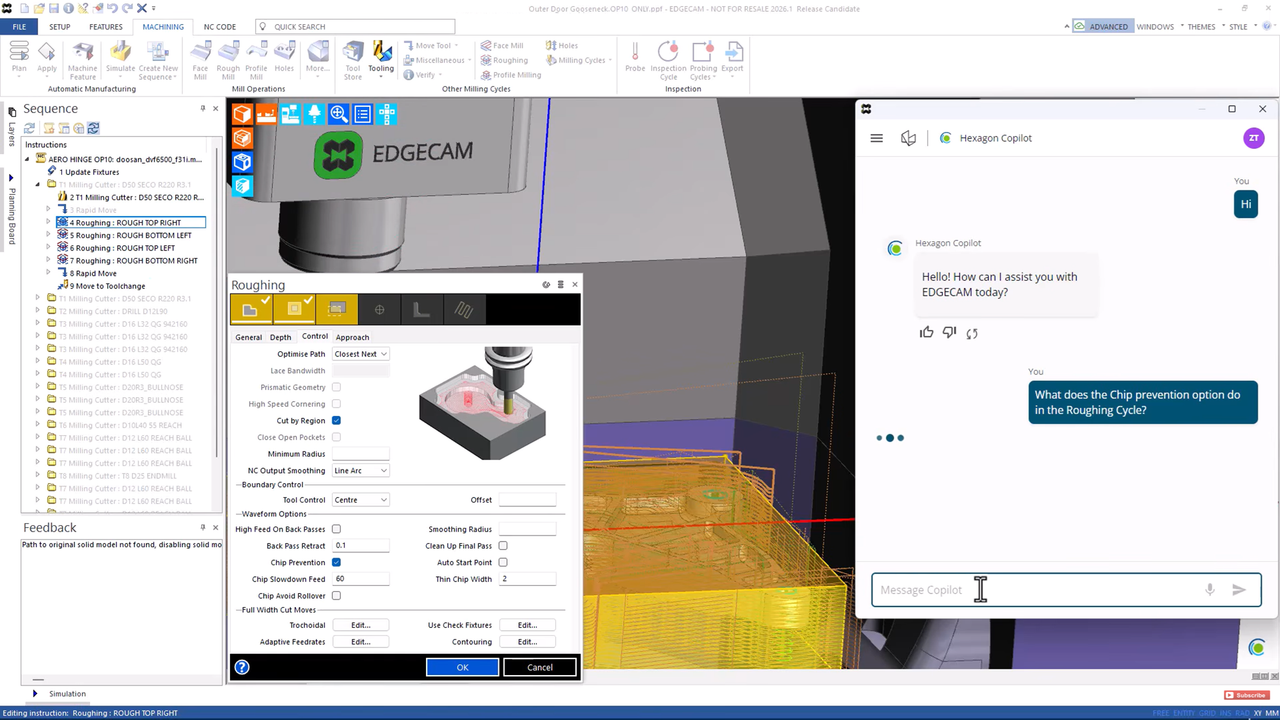The width and height of the screenshot is (1280, 720).
Task: Confirm the Roughing dialog with OK
Action: point(462,667)
